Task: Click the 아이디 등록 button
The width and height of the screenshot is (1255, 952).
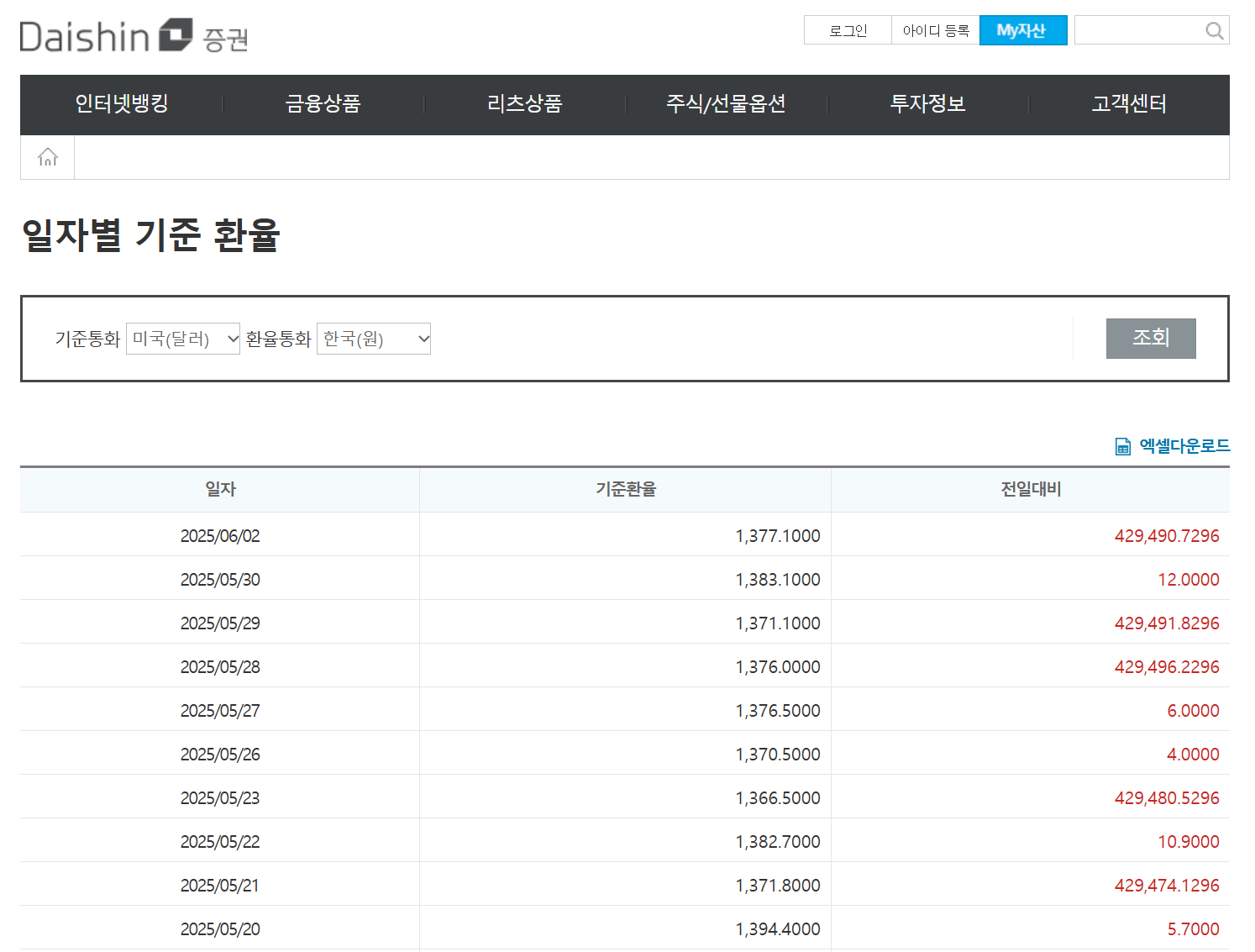Action: tap(935, 29)
